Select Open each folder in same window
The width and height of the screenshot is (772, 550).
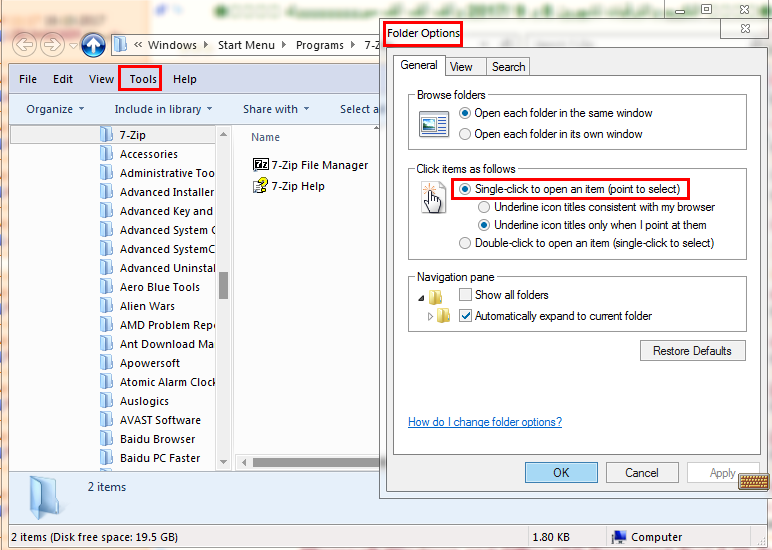click(464, 113)
